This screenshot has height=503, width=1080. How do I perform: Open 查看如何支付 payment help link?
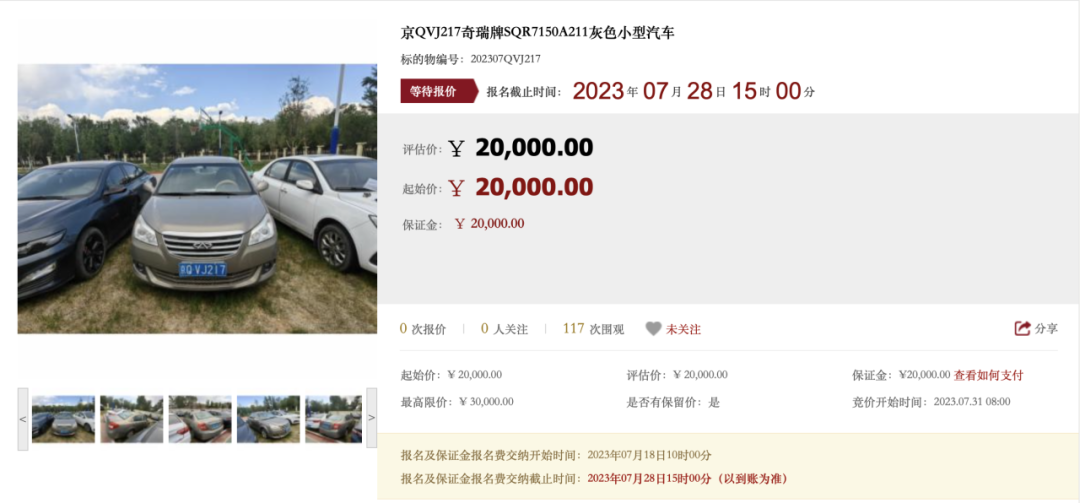[988, 376]
